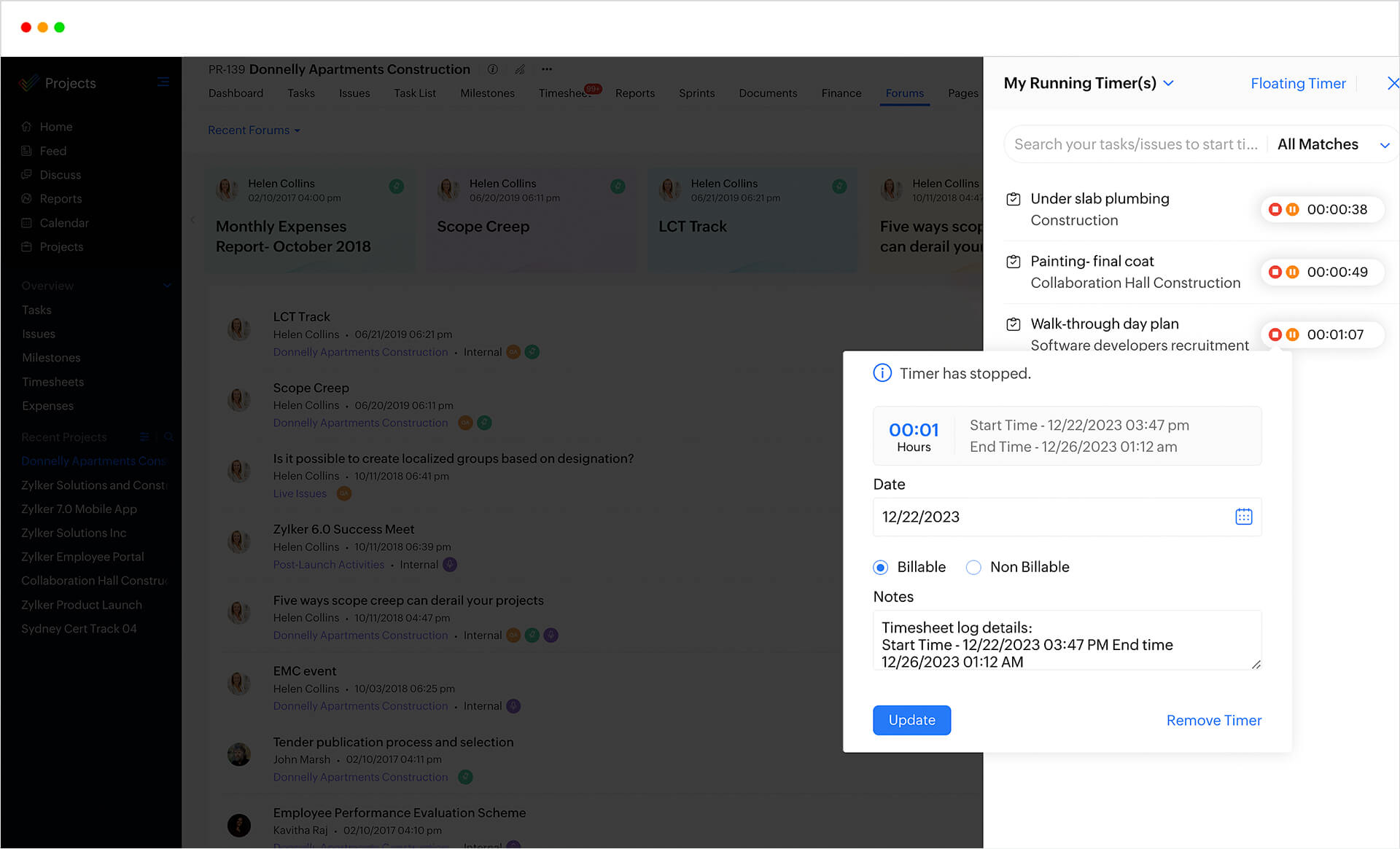1400x849 pixels.
Task: Click the stop icon for Under slab plumbing timer
Action: pos(1277,209)
